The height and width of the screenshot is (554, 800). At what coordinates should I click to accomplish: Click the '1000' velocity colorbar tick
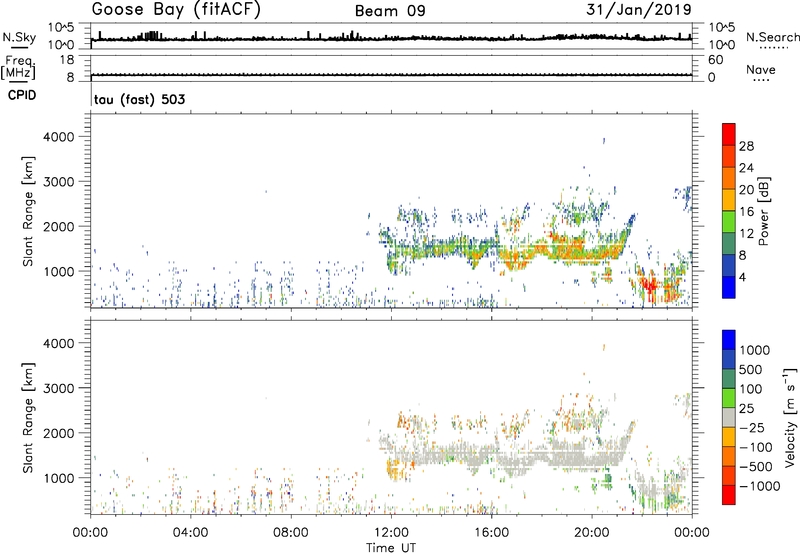[x=755, y=350]
